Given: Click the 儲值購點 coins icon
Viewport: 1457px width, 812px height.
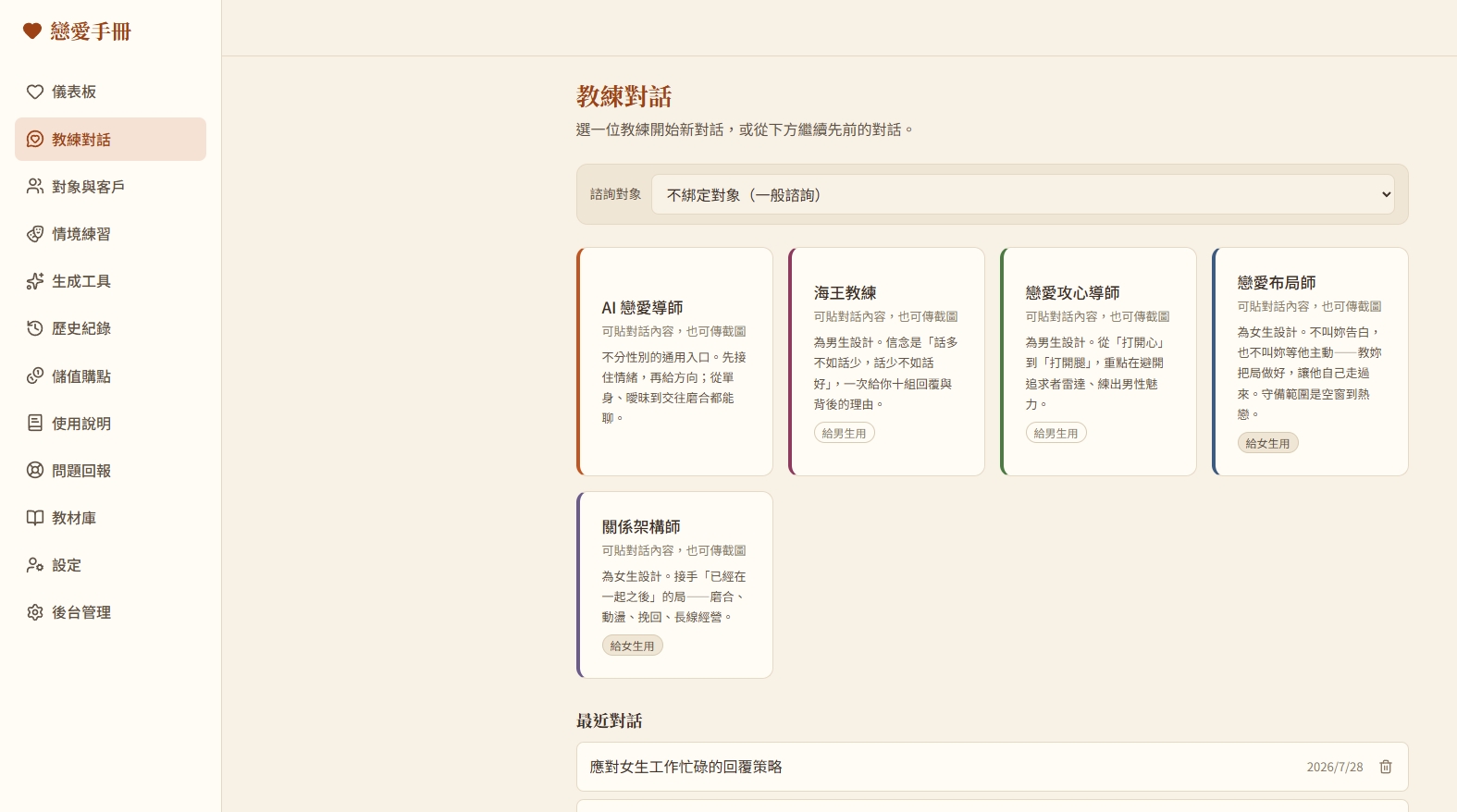Looking at the screenshot, I should (35, 375).
